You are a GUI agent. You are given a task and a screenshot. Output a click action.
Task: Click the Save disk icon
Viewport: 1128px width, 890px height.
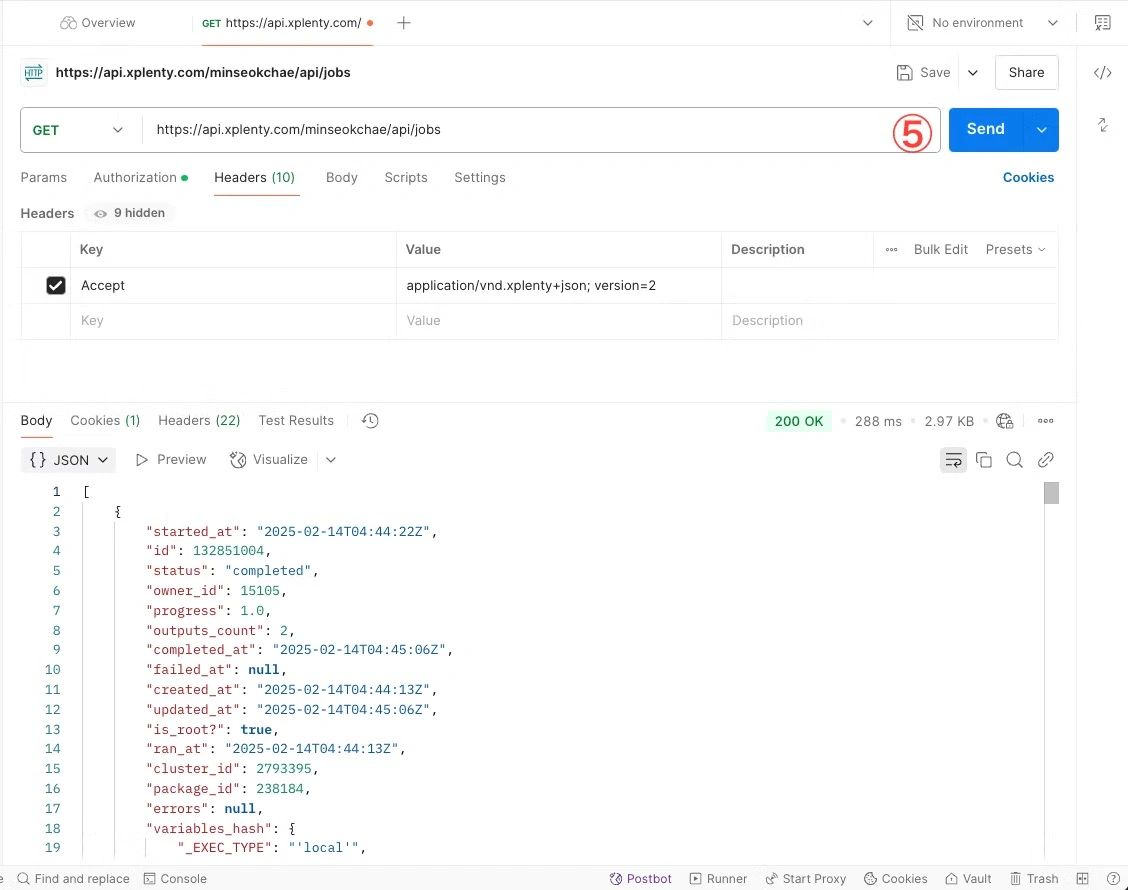click(x=904, y=73)
